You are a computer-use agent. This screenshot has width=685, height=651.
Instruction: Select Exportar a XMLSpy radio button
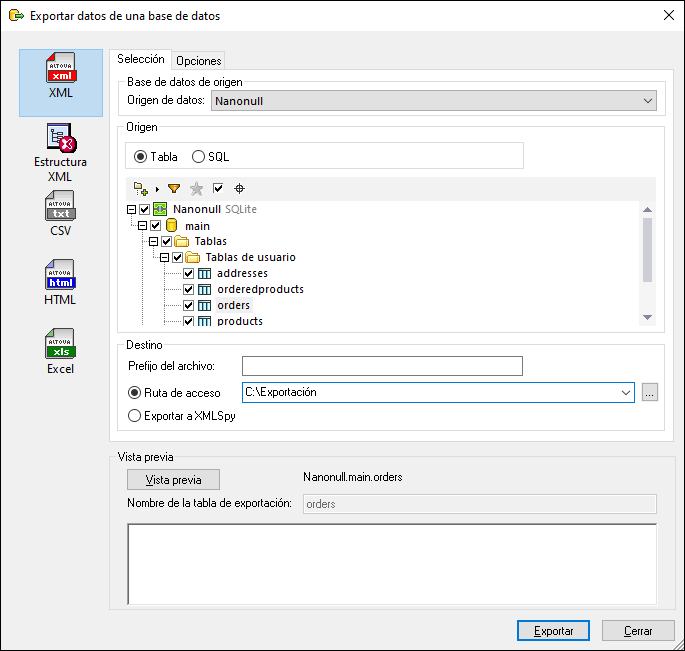coord(134,416)
